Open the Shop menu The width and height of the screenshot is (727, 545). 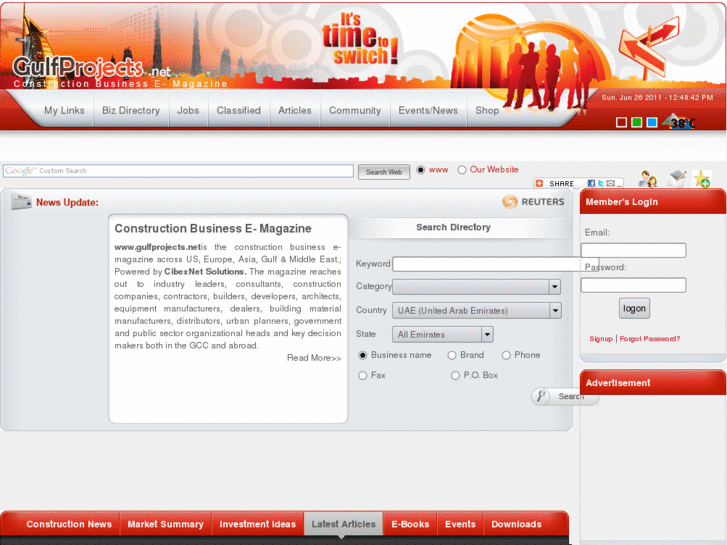tap(487, 110)
